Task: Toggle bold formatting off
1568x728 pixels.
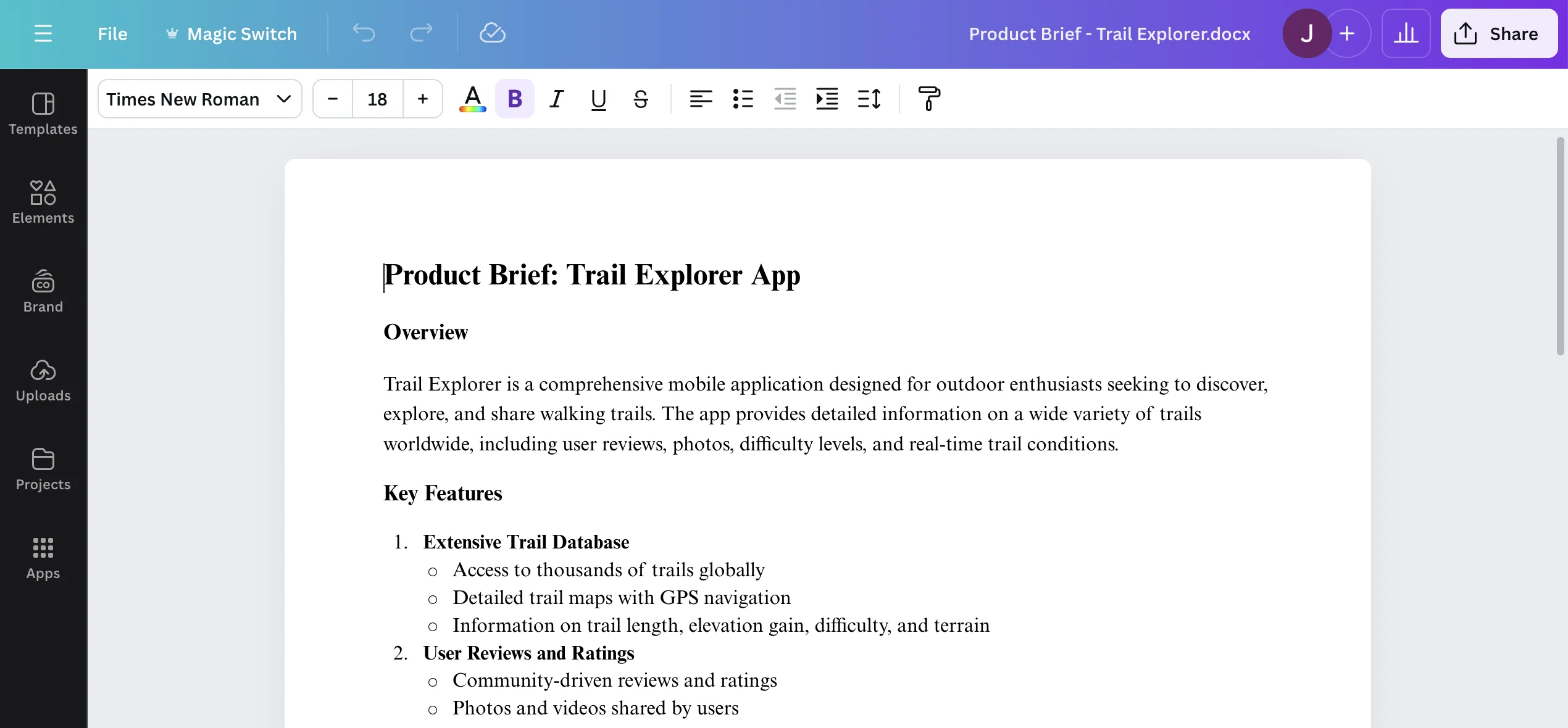Action: [x=514, y=99]
